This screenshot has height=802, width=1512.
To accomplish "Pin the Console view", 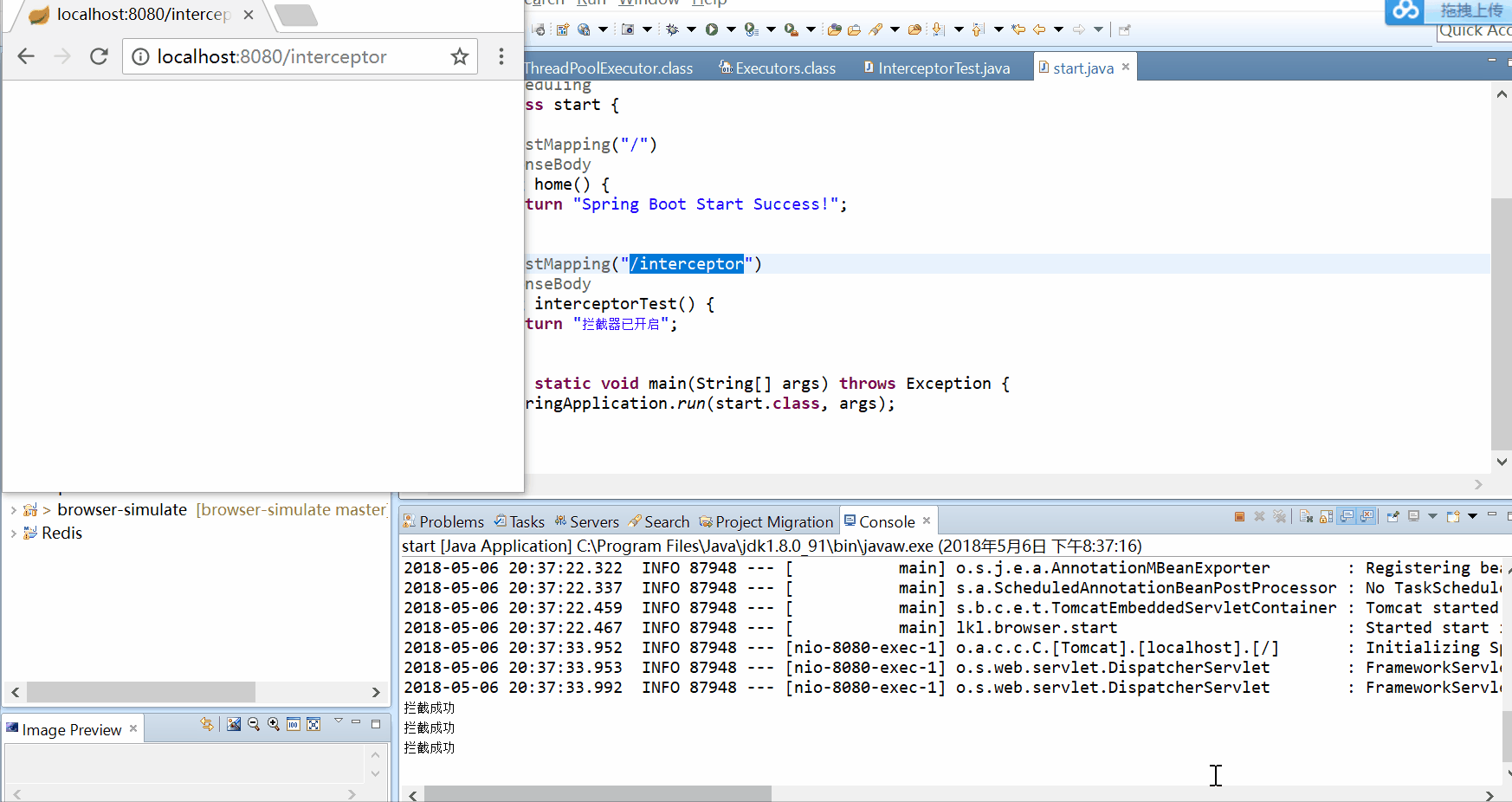I will [x=1392, y=517].
